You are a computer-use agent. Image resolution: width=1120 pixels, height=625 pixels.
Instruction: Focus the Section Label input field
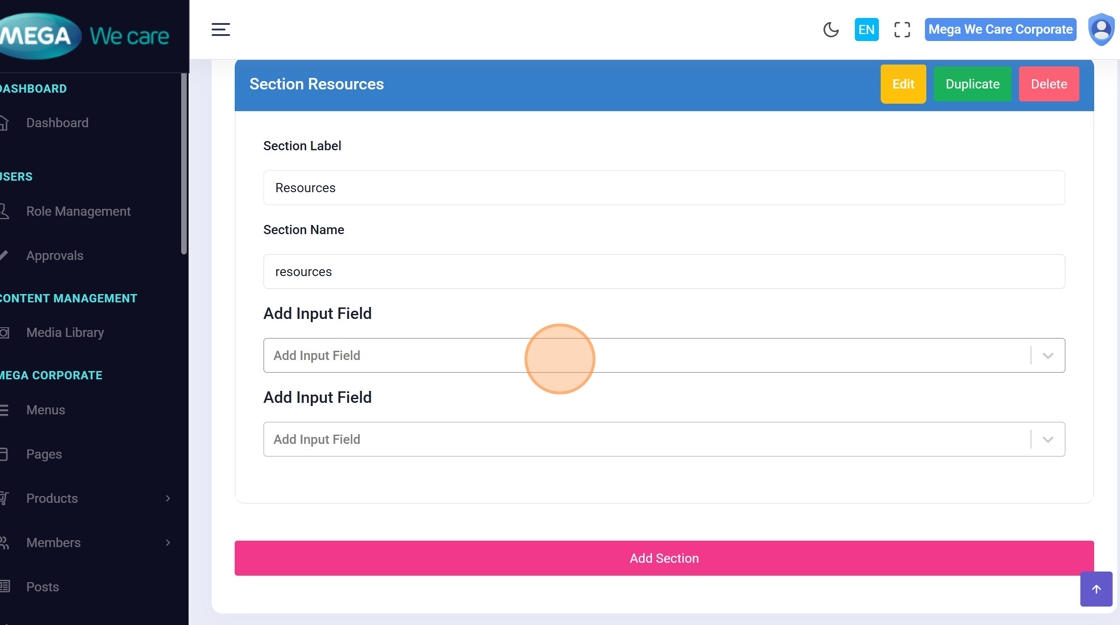pyautogui.click(x=664, y=188)
